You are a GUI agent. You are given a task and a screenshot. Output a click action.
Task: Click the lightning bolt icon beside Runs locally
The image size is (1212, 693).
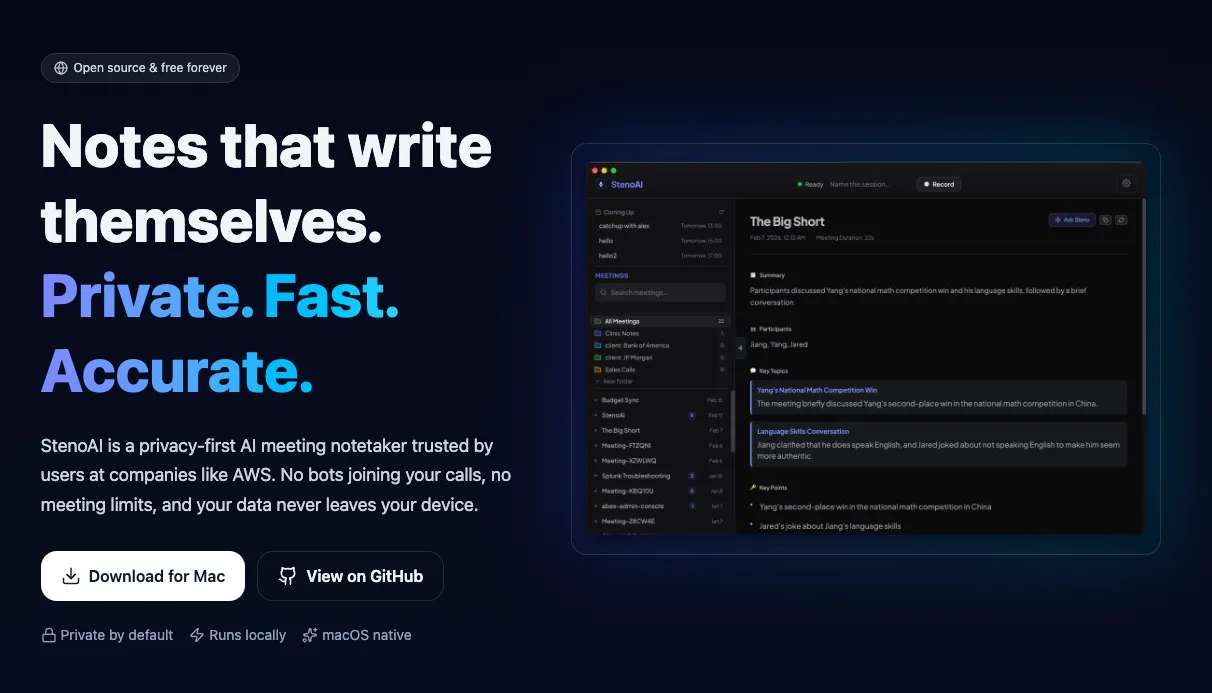pos(197,635)
